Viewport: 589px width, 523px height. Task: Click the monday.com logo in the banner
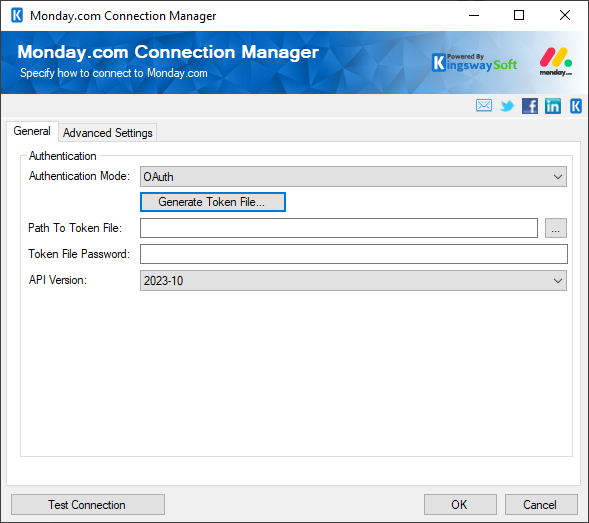point(556,62)
